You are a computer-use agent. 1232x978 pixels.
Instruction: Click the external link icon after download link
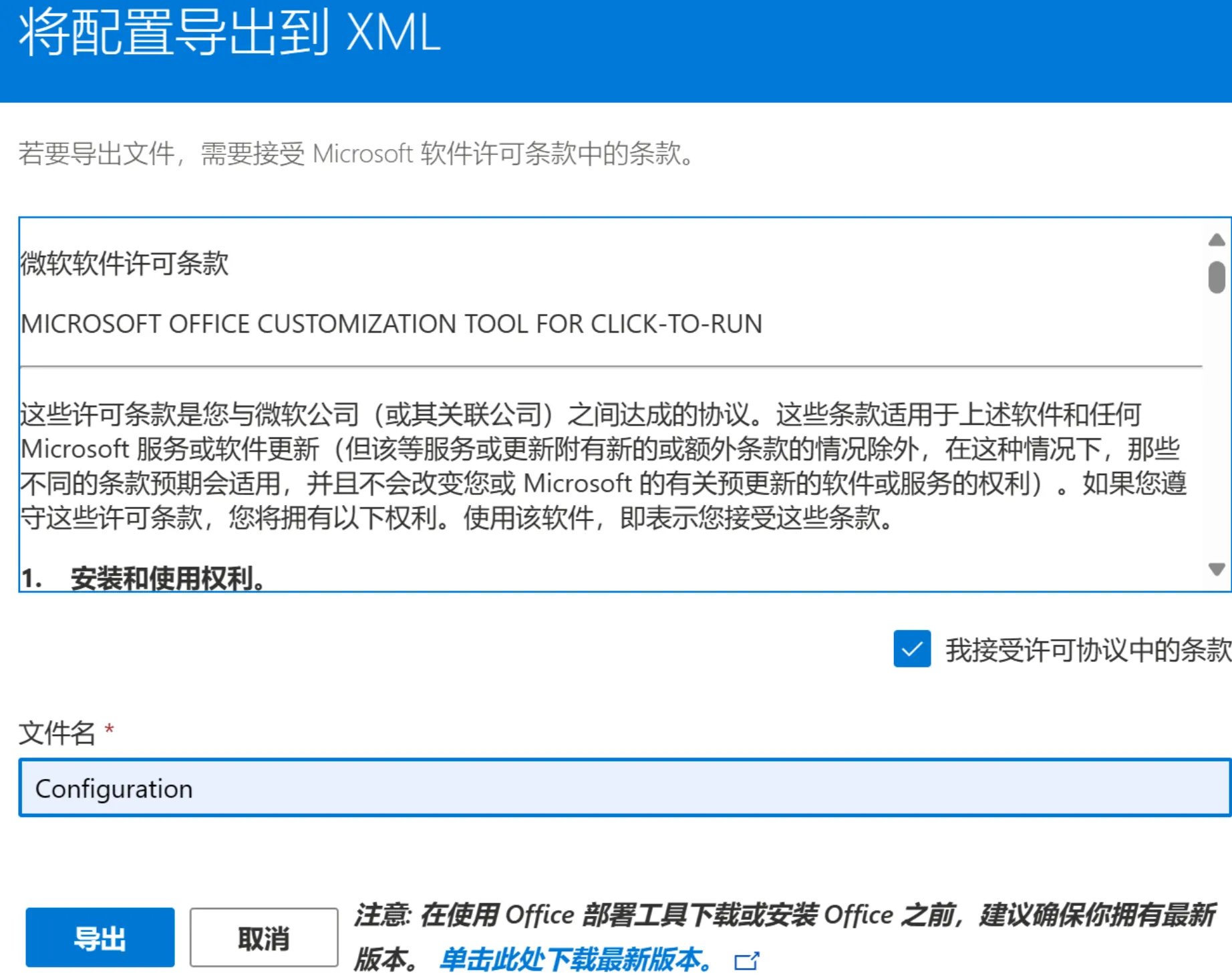(x=746, y=961)
